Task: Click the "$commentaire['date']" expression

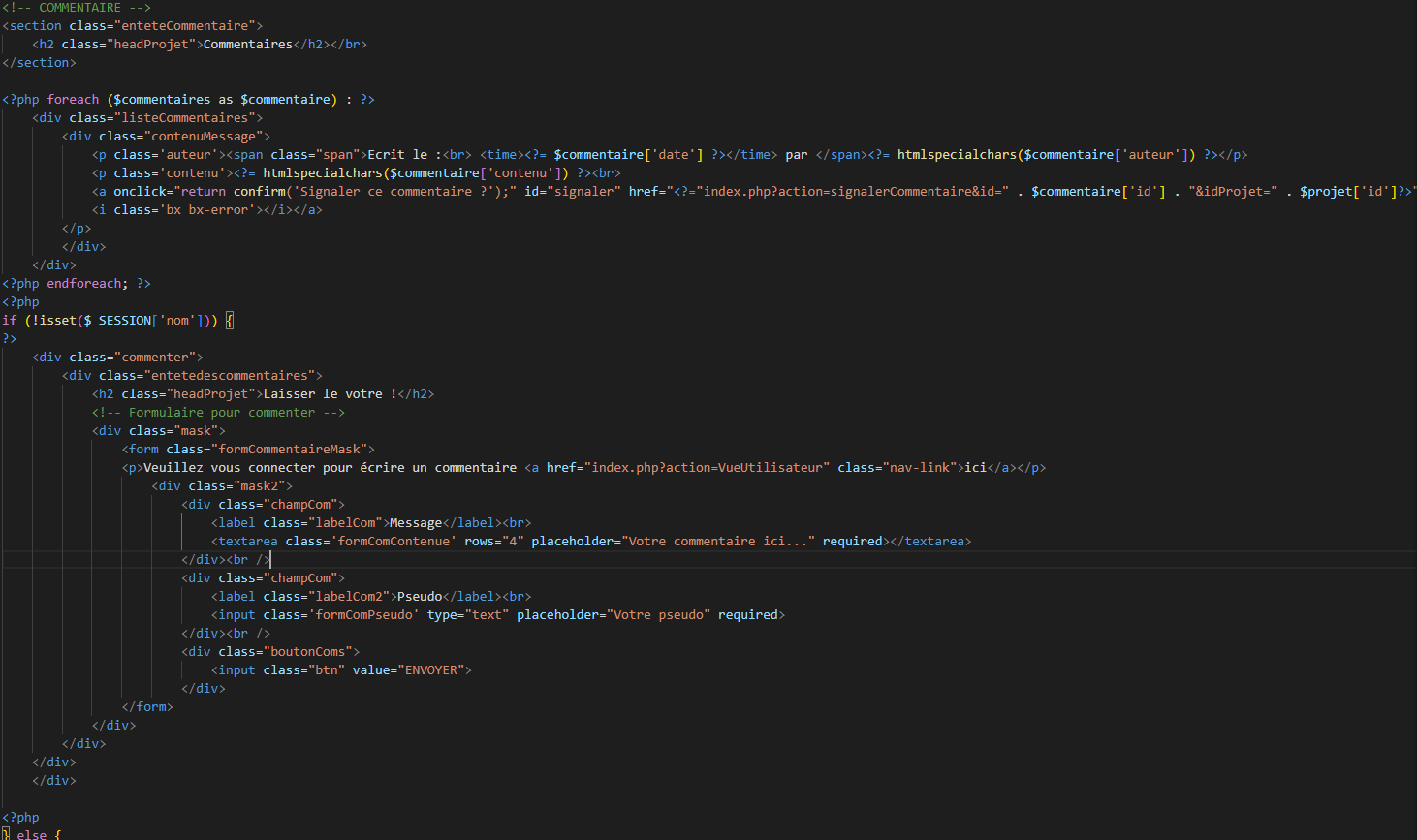Action: point(628,155)
